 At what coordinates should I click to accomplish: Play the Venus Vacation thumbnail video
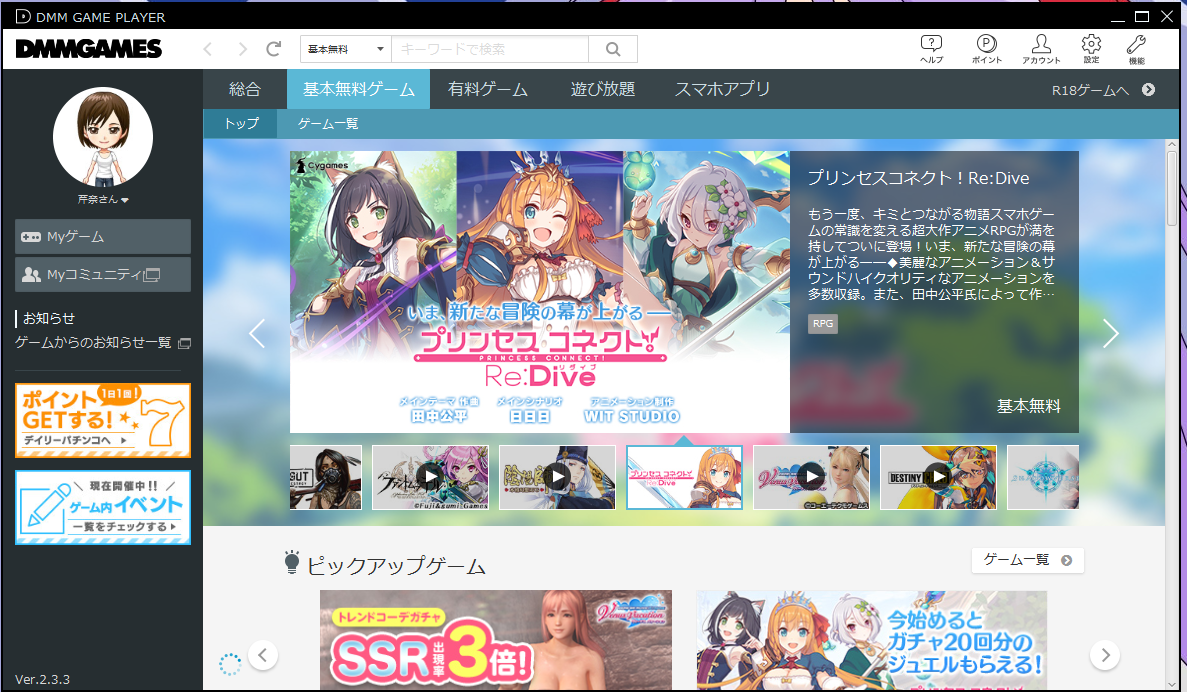(812, 477)
